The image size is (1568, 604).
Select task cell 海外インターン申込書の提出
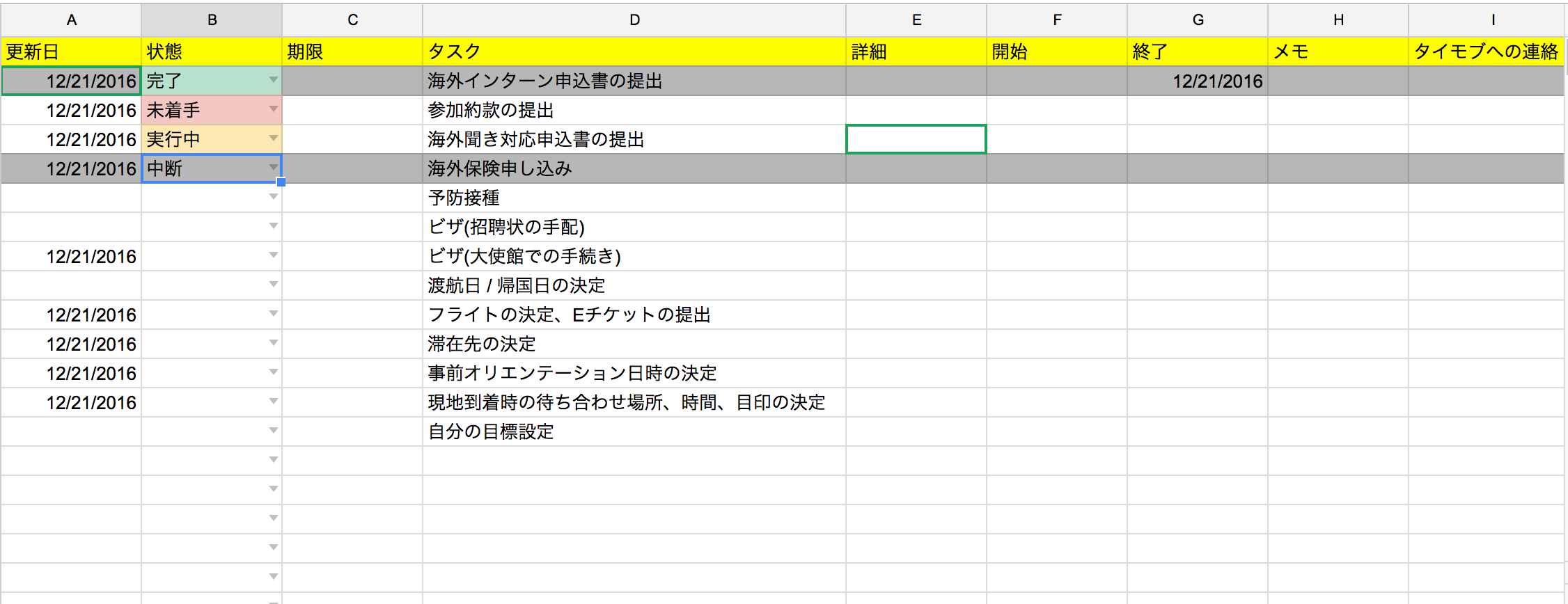(x=634, y=81)
